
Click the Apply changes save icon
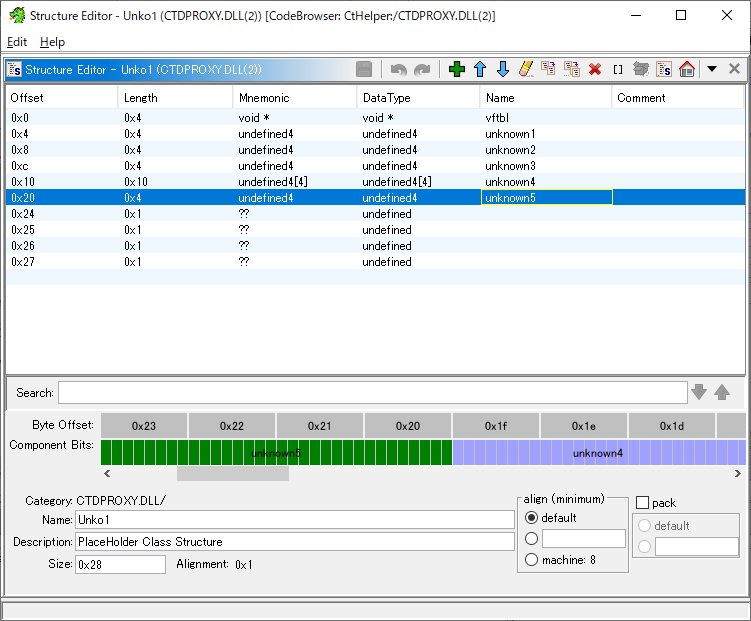click(x=364, y=69)
